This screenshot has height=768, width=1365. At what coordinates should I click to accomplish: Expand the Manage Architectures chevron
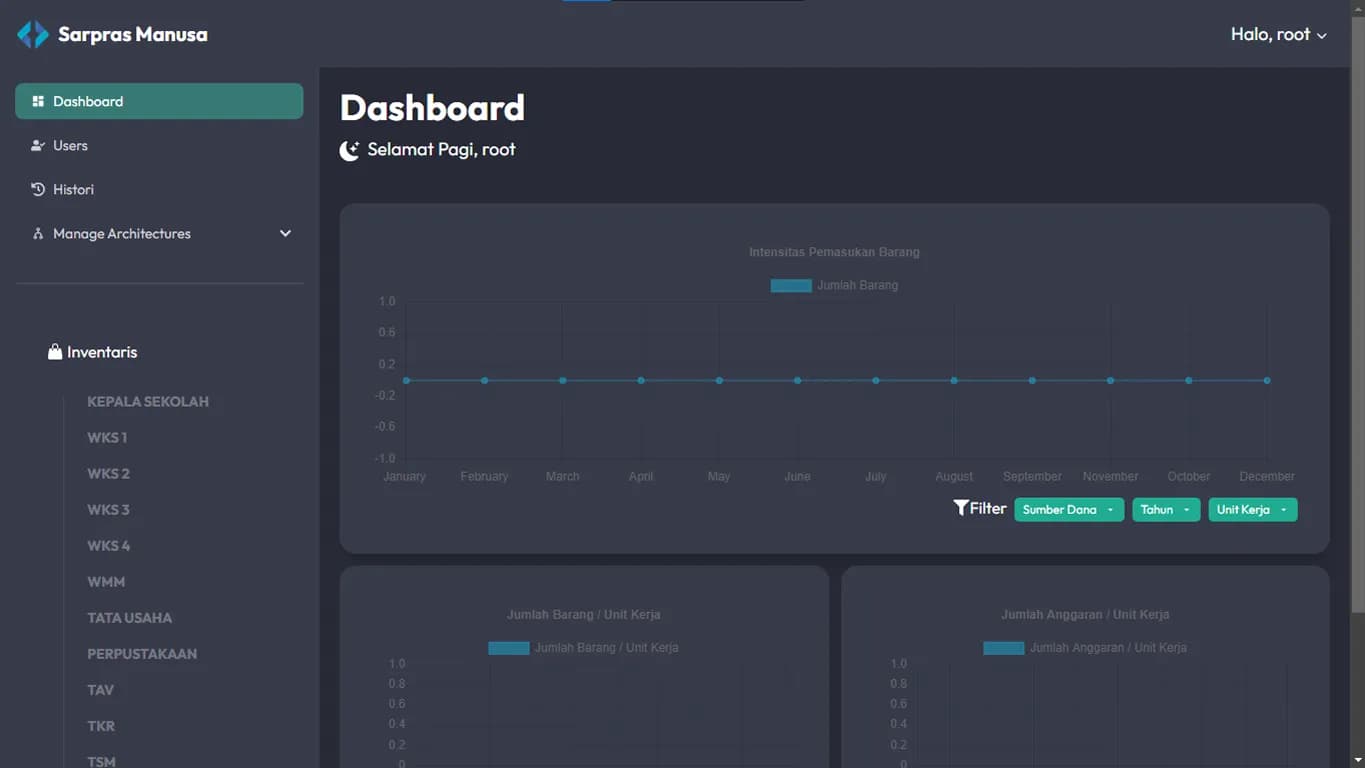(285, 234)
